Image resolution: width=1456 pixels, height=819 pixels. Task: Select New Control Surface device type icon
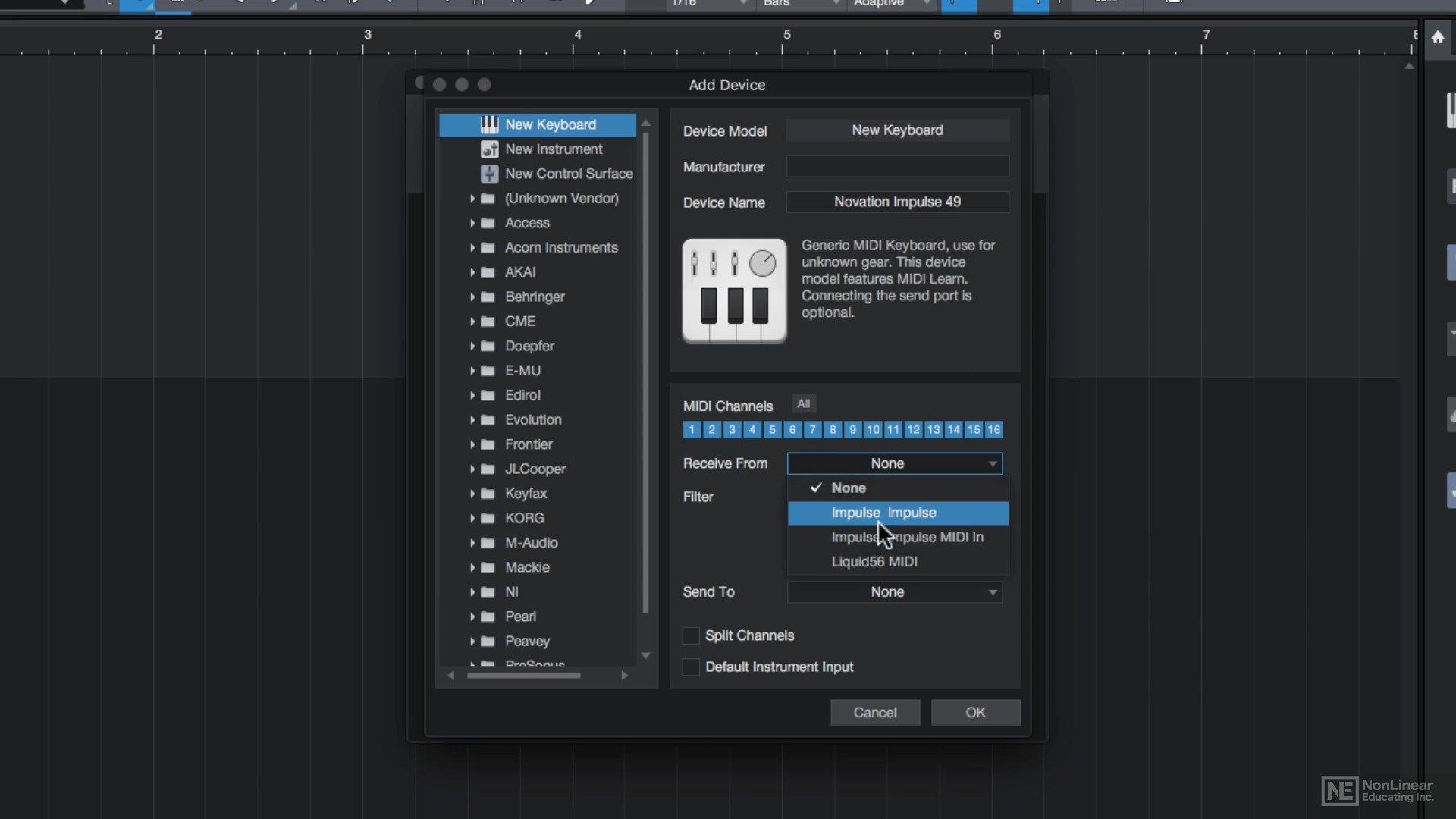(490, 173)
